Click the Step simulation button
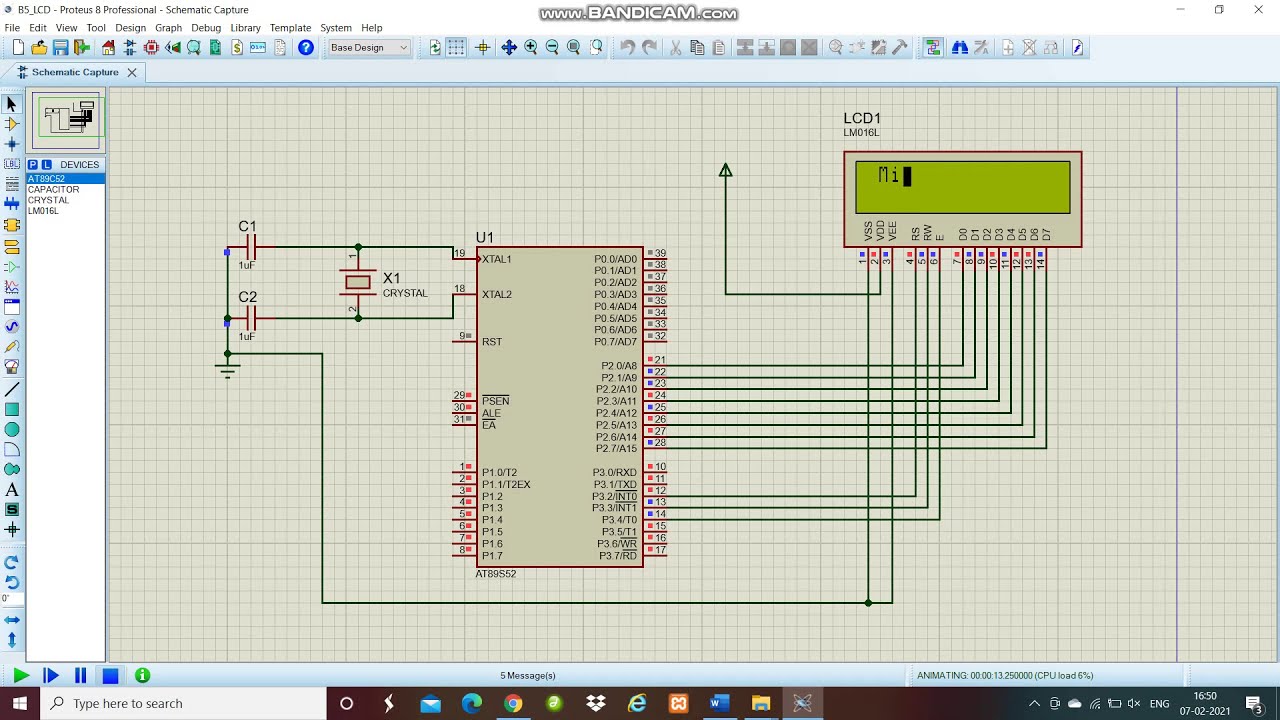Screen dimensions: 1280x720 click(x=51, y=676)
